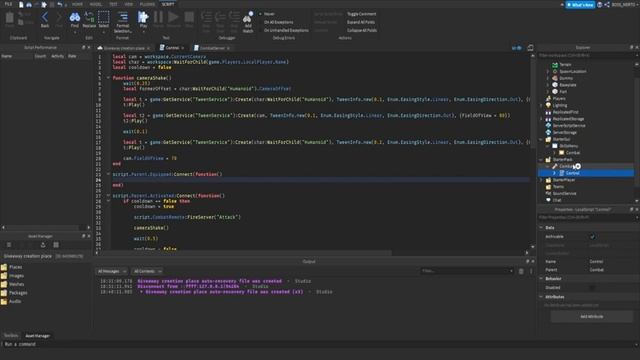Toggle the Archivable property checkbox
The height and width of the screenshot is (360, 640).
pyautogui.click(x=592, y=236)
